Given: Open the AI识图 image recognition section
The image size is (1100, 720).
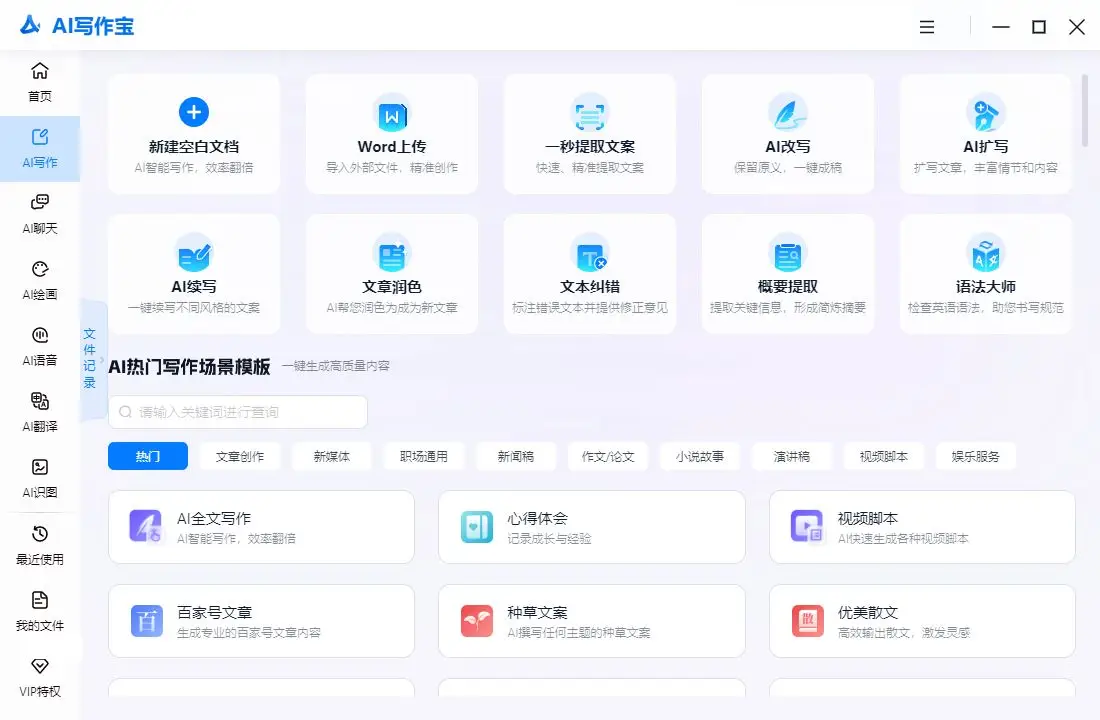Looking at the screenshot, I should pos(40,479).
